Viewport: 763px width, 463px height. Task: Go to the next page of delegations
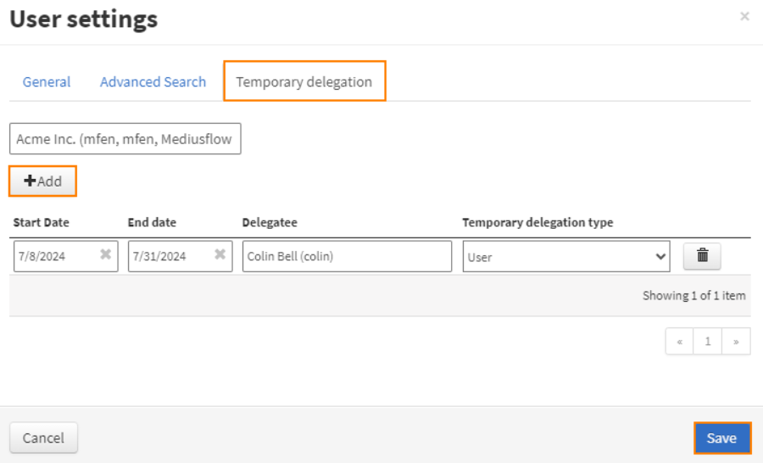pos(736,341)
